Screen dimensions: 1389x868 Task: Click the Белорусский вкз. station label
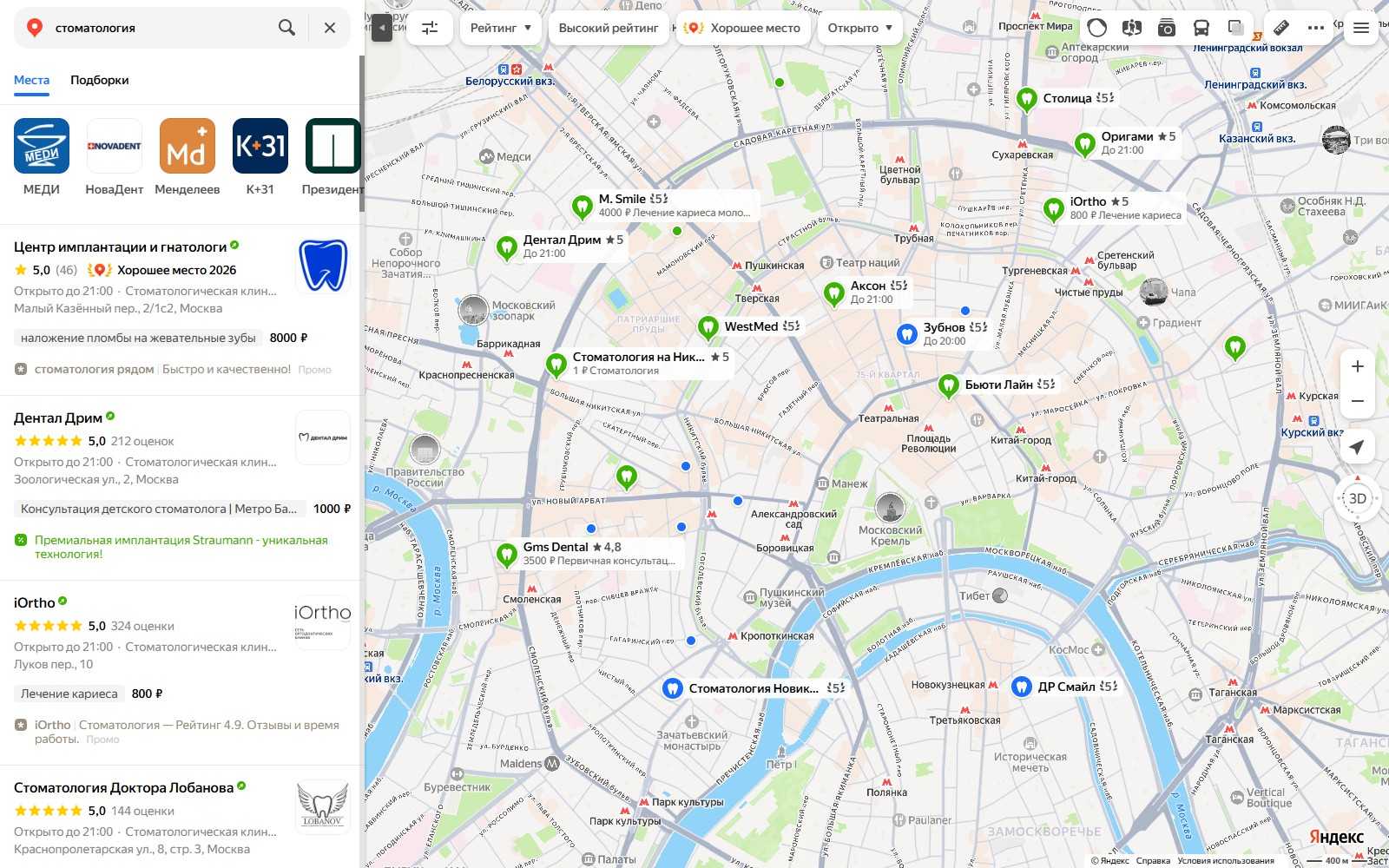[510, 82]
